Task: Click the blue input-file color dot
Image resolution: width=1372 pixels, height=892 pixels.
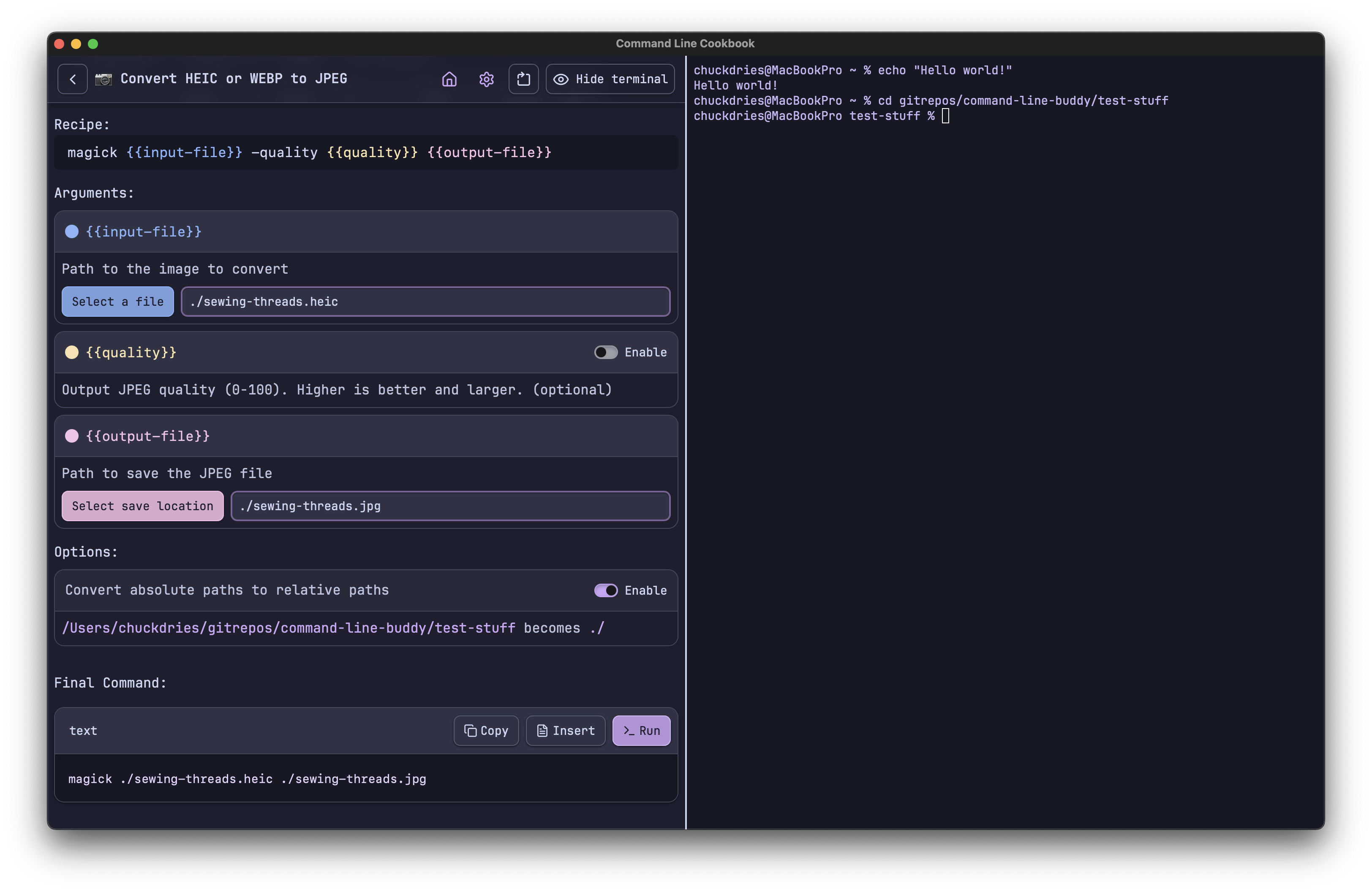Action: click(71, 231)
